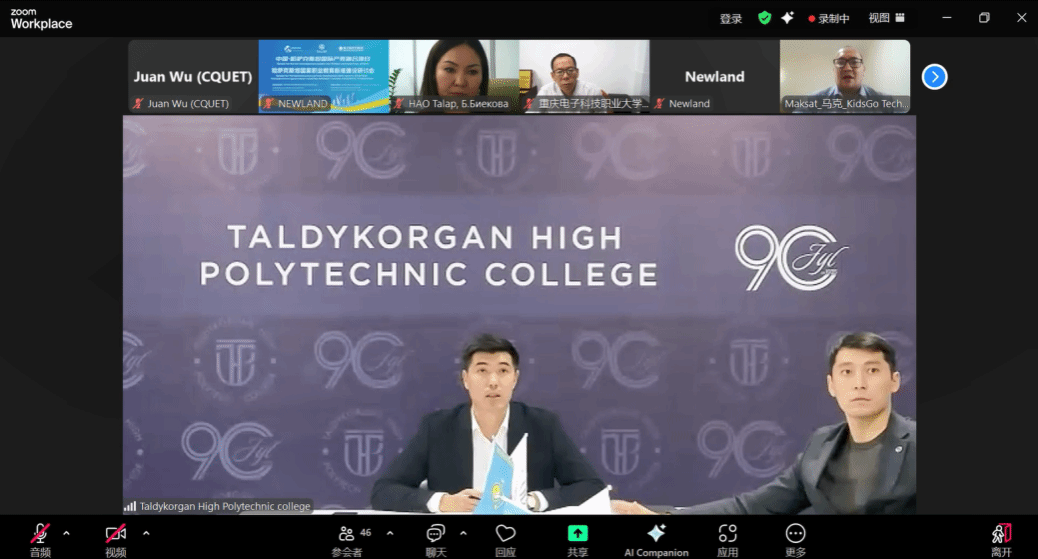Click the green shield security icon
Image resolution: width=1038 pixels, height=559 pixels.
pos(765,18)
